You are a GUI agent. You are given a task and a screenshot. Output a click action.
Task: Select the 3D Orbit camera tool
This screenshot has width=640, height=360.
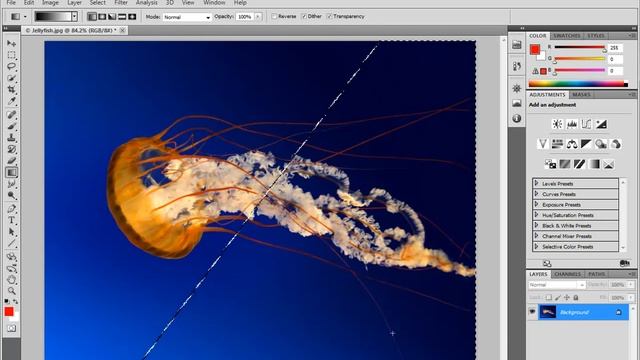click(11, 269)
